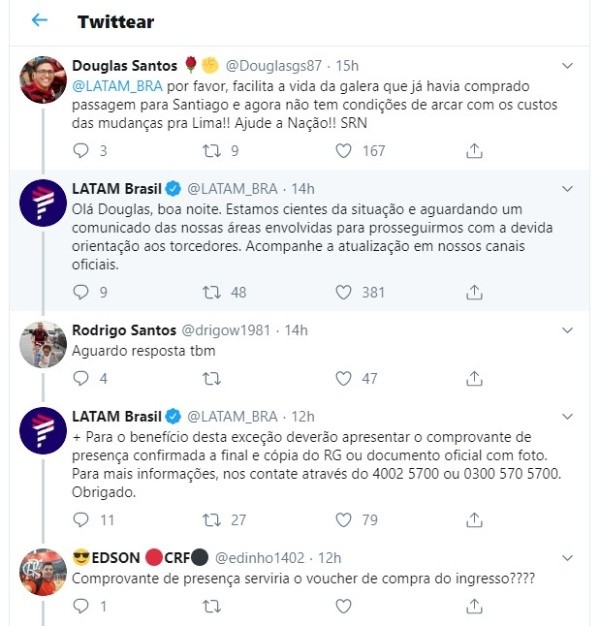
Task: Expand the menu on Rodrigo Santos's tweet
Action: tap(568, 331)
